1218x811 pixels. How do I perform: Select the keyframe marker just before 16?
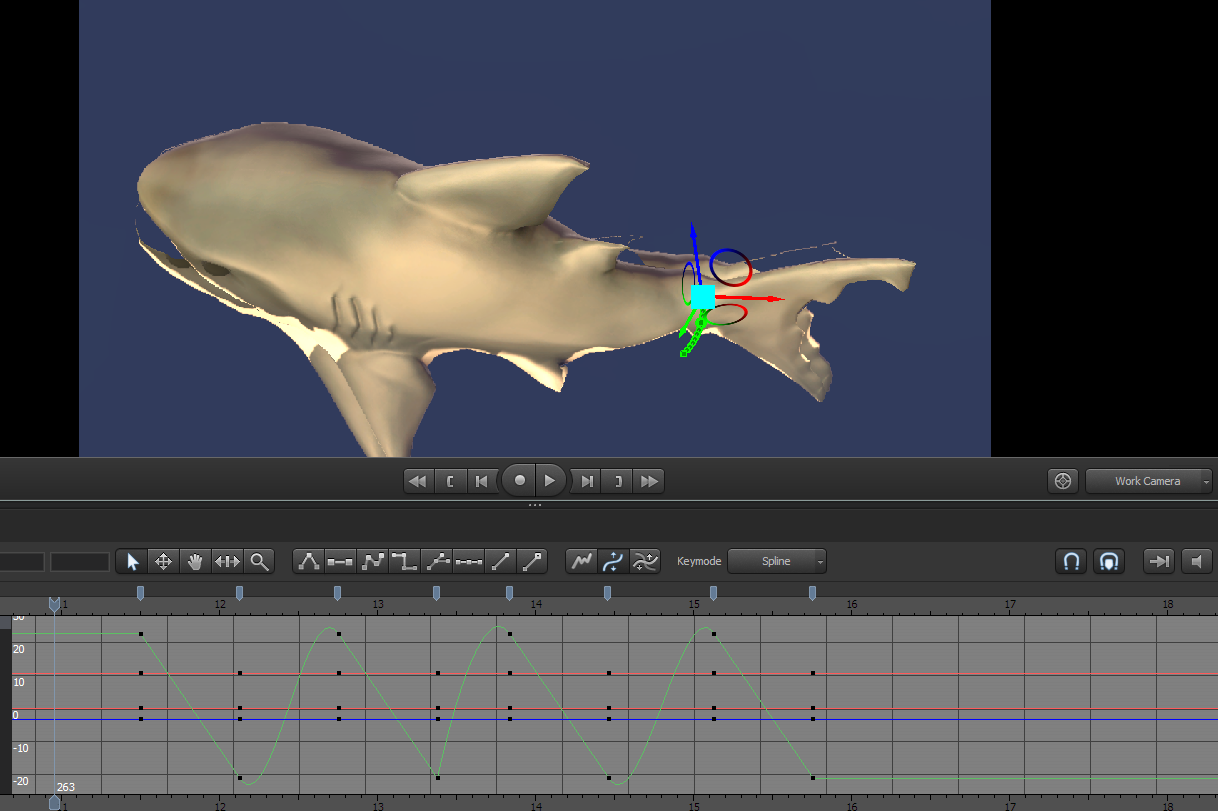(x=812, y=593)
